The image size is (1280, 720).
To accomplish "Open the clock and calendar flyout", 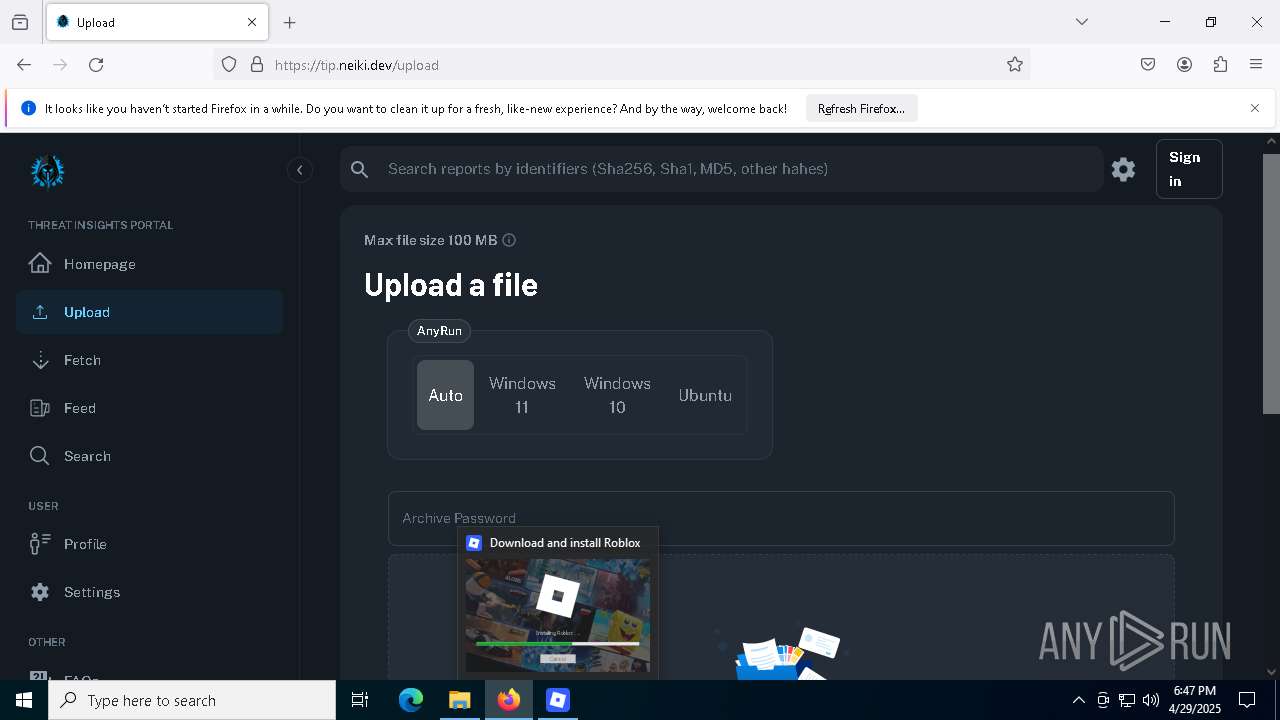I will tap(1195, 700).
